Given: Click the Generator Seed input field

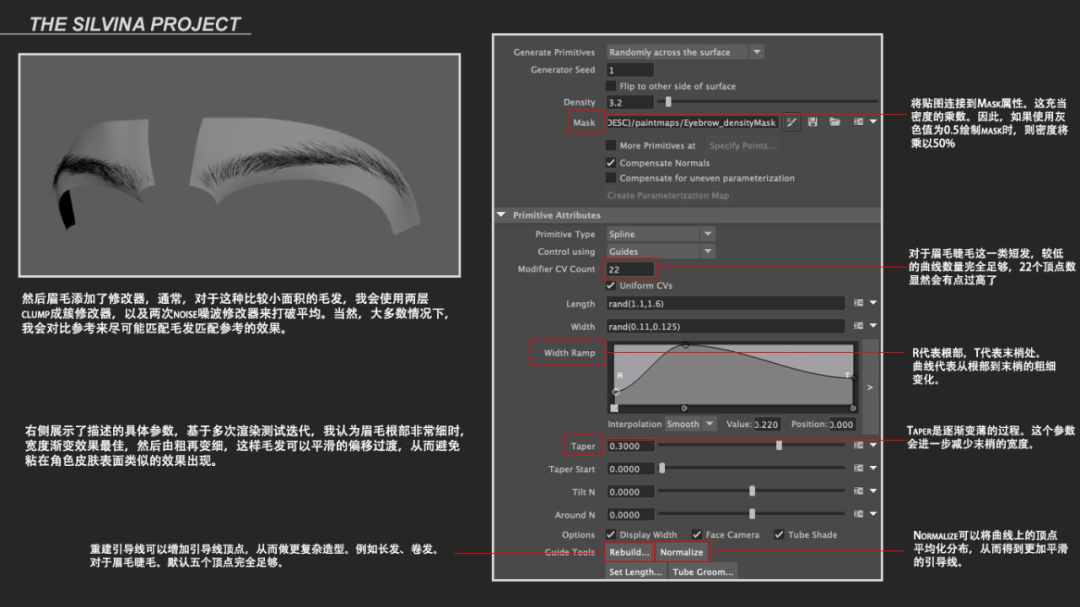Looking at the screenshot, I should [630, 70].
